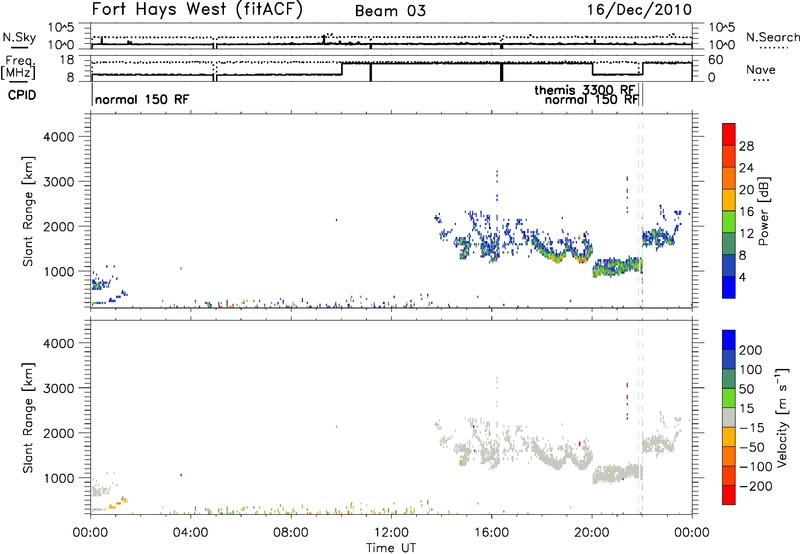Click the 'themis 3300 RF' label

(585, 90)
